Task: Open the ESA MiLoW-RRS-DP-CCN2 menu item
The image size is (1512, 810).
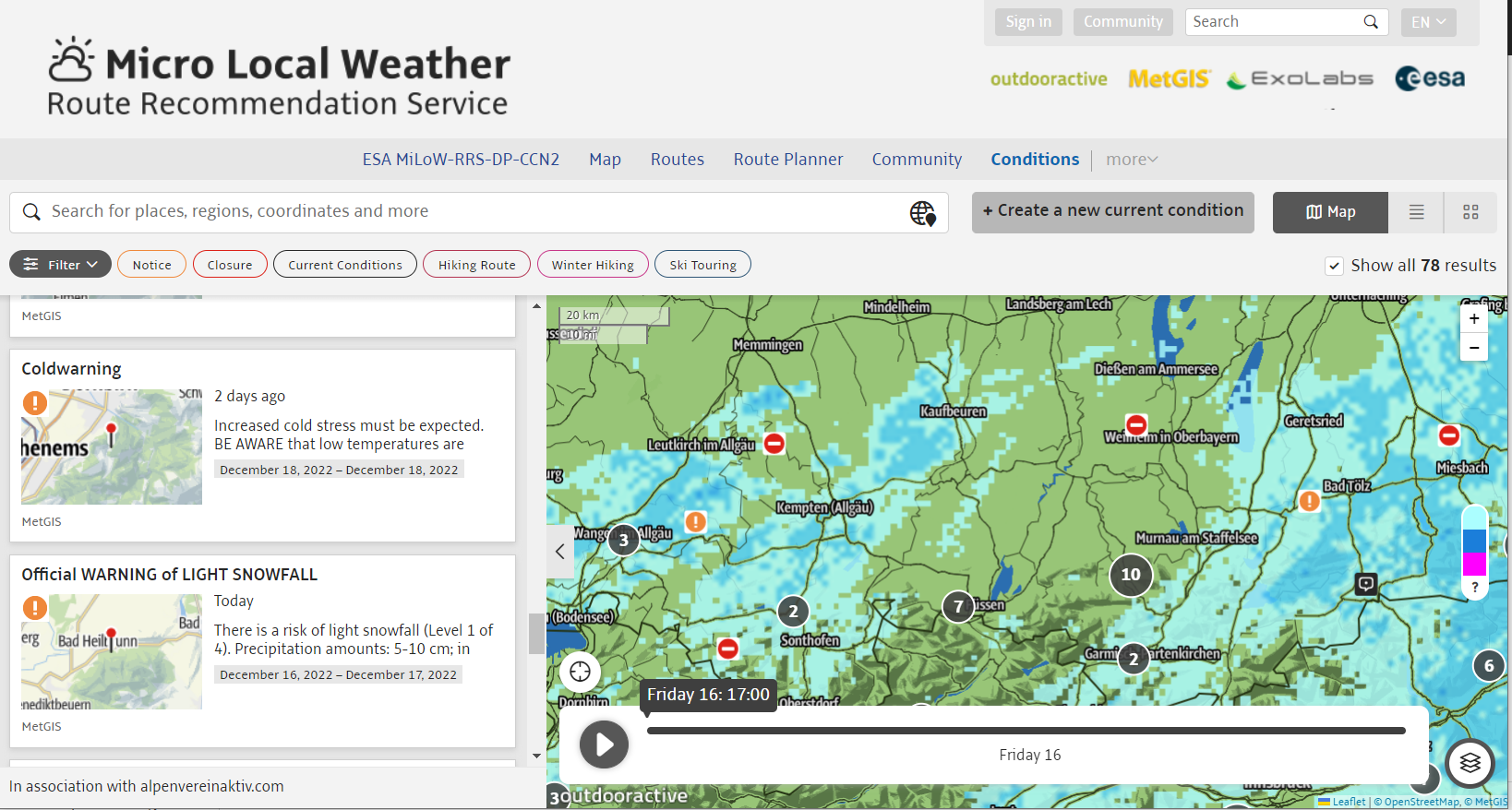Action: 461,160
